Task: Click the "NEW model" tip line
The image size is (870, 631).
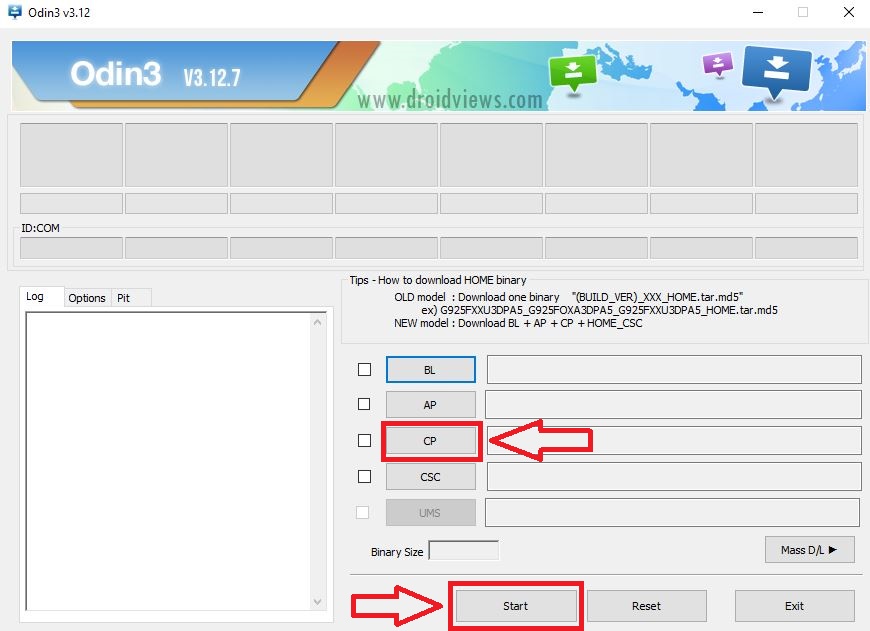Action: tap(518, 323)
